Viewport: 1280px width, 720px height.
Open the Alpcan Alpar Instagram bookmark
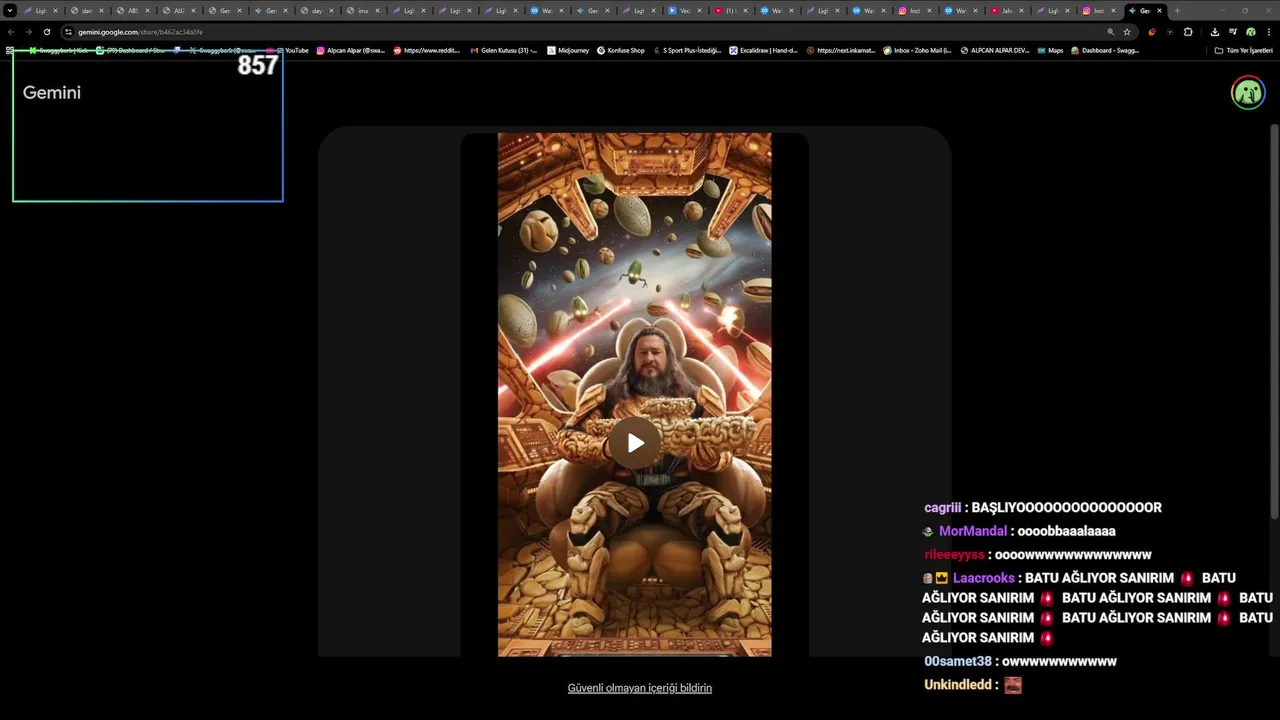coord(350,50)
